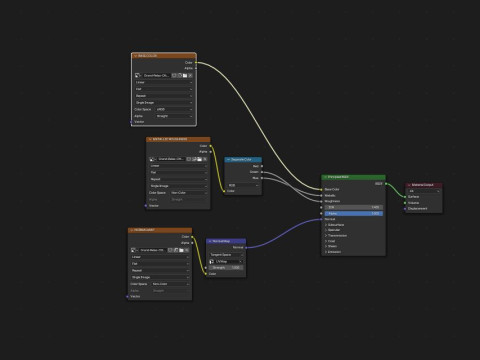The height and width of the screenshot is (360, 480).
Task: Toggle fake user on texture node feeding Normal Map
Action: 170,250
